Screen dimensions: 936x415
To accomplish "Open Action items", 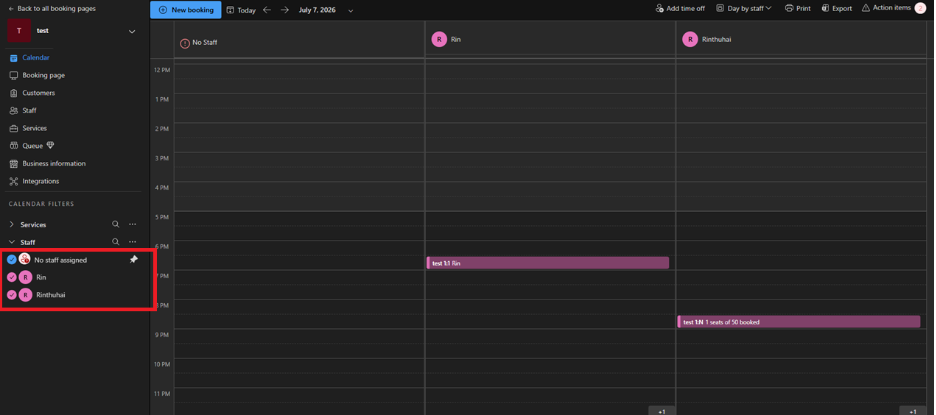I will (x=886, y=8).
